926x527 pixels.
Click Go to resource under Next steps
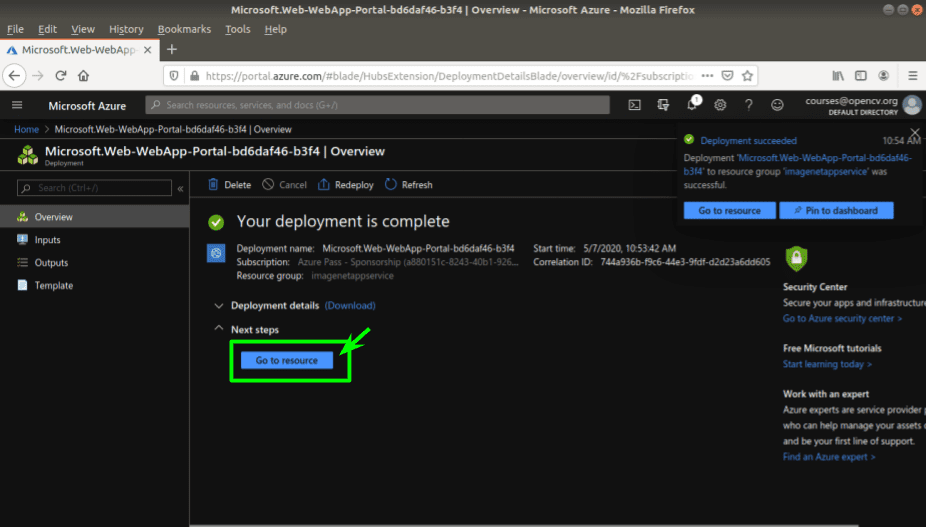pos(286,360)
